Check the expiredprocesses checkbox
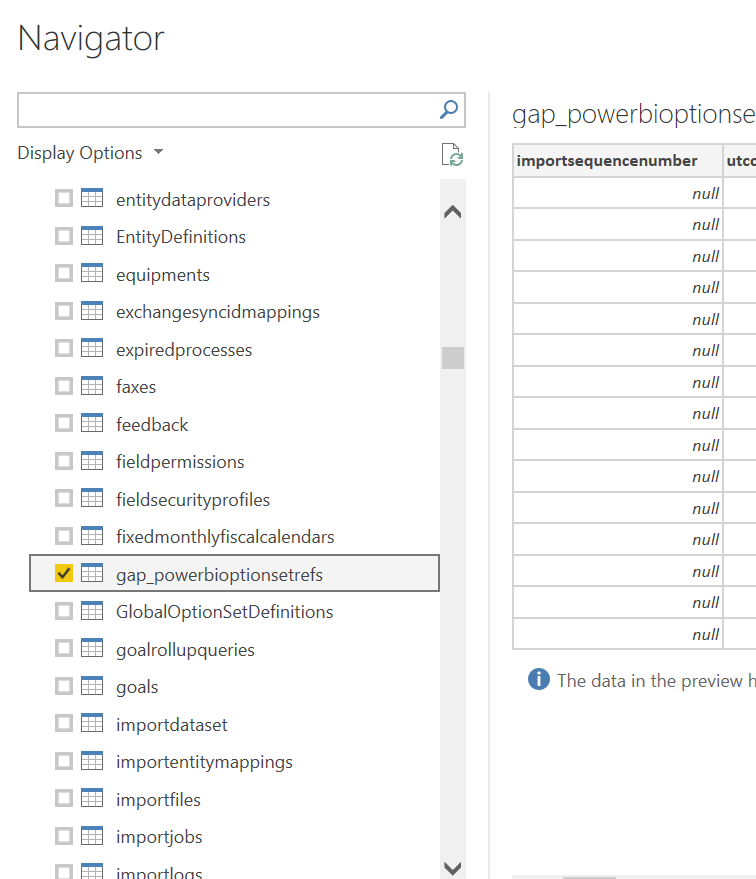The height and width of the screenshot is (879, 756). coord(64,349)
